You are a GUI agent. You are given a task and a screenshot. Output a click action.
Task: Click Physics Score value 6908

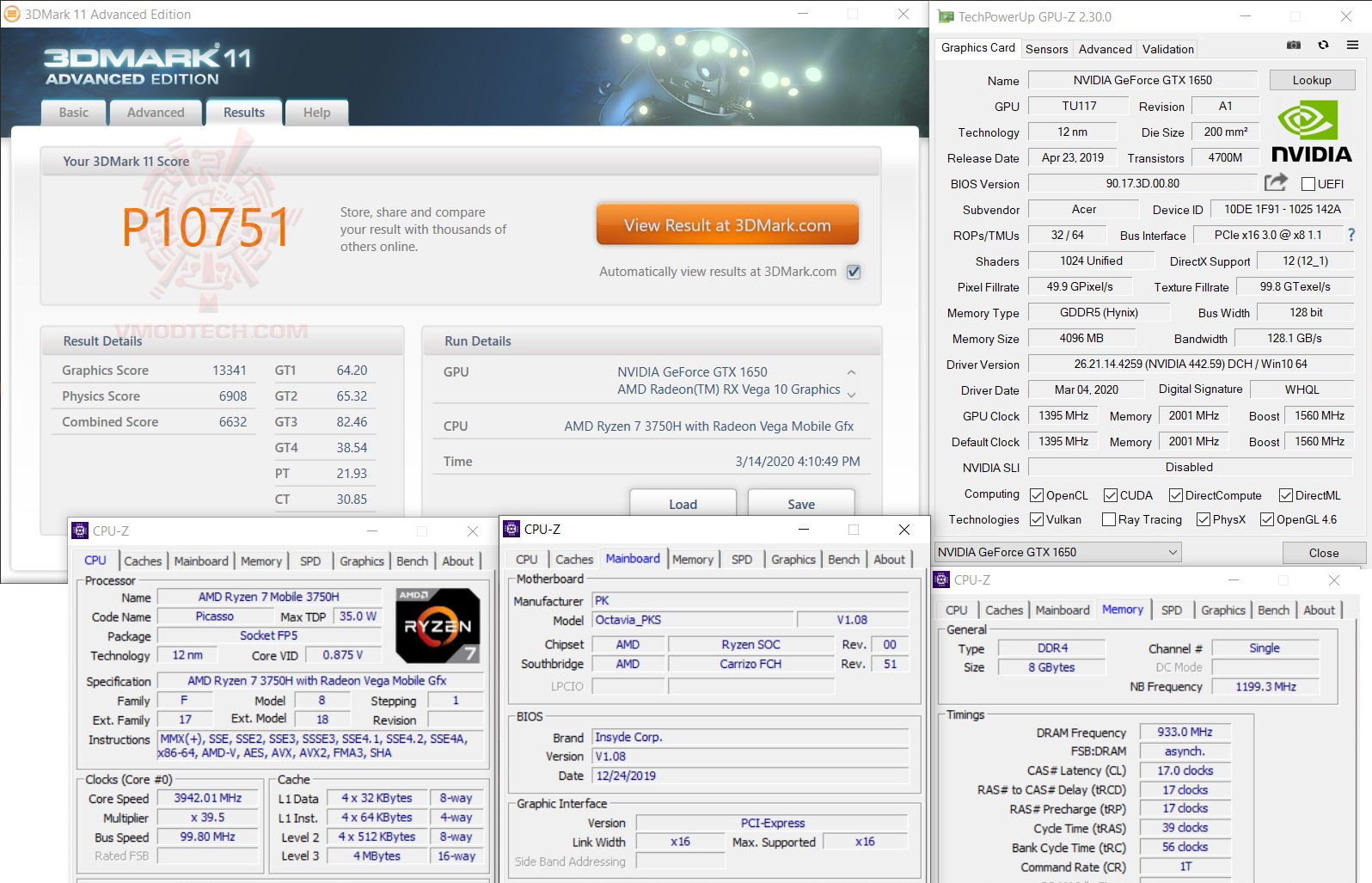(x=233, y=396)
